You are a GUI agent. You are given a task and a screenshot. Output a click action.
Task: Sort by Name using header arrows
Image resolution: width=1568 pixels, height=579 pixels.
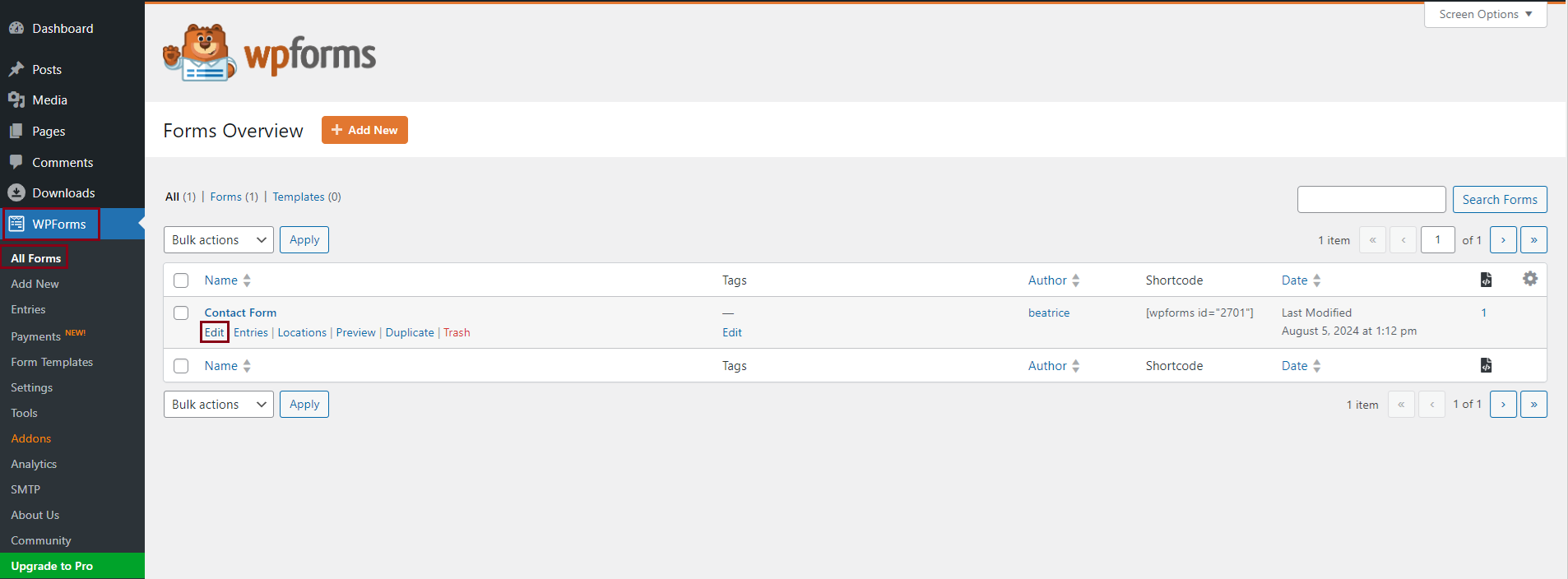[x=247, y=280]
